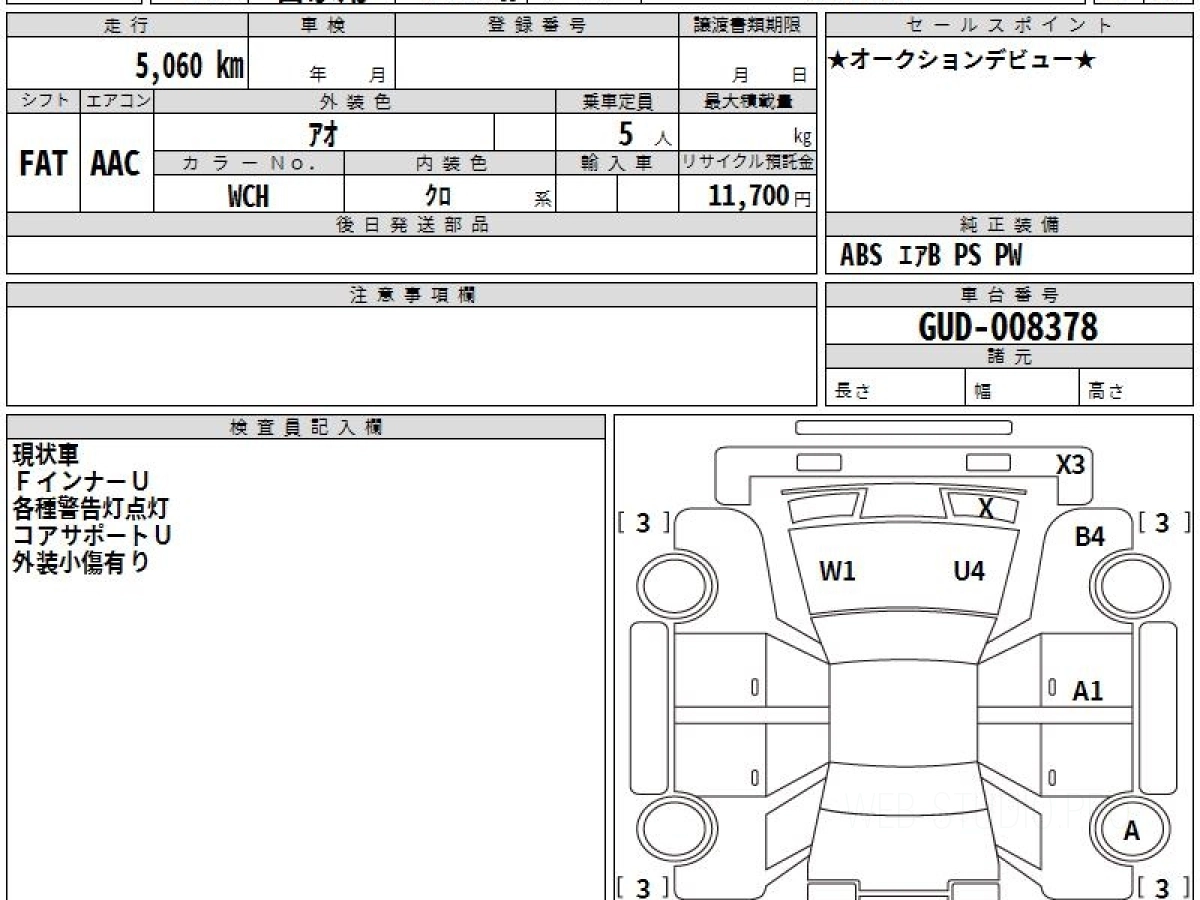The height and width of the screenshot is (900, 1200).
Task: Click the エアコン header cell
Action: point(117,101)
